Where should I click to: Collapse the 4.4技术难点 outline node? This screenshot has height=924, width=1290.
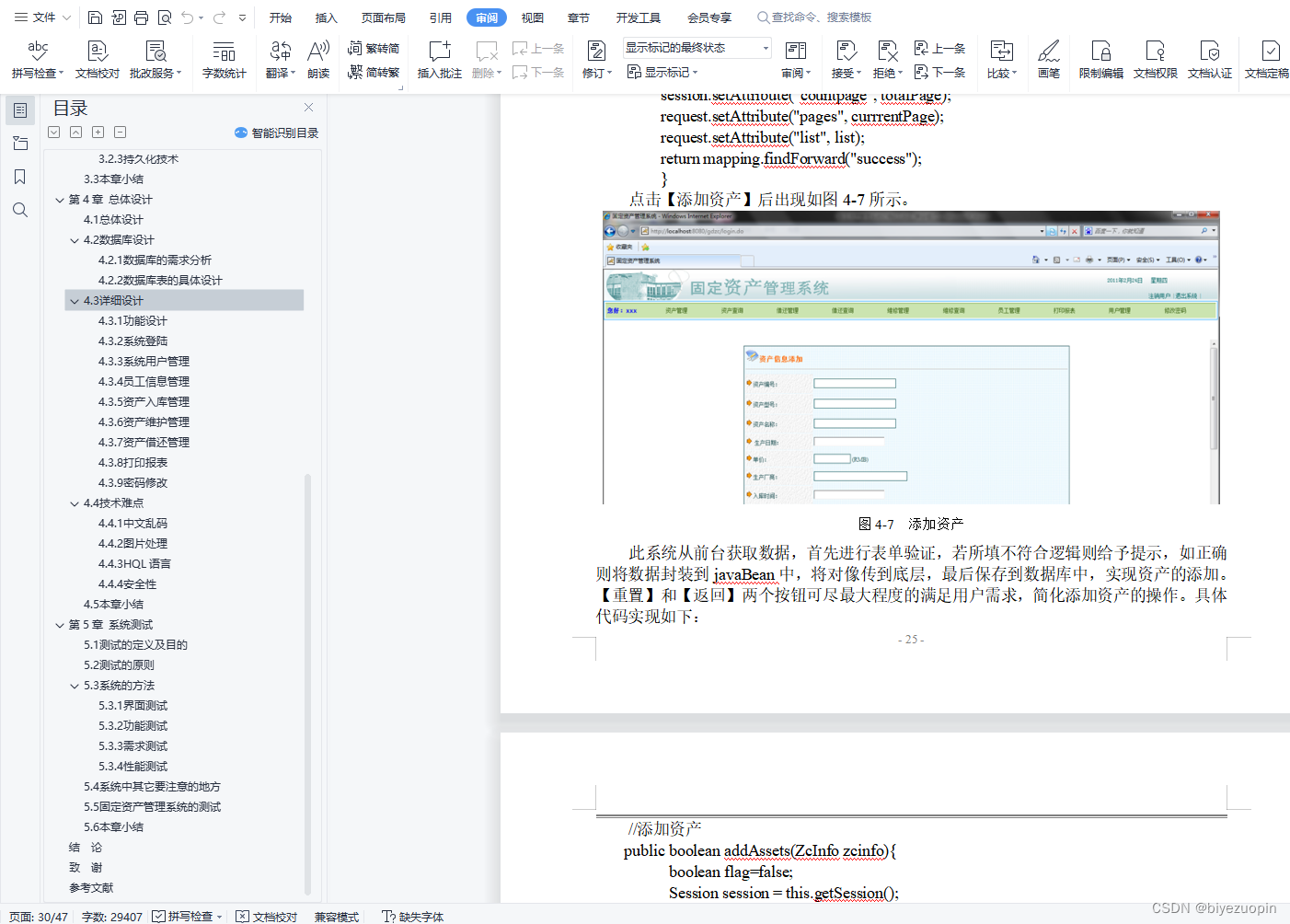click(75, 503)
